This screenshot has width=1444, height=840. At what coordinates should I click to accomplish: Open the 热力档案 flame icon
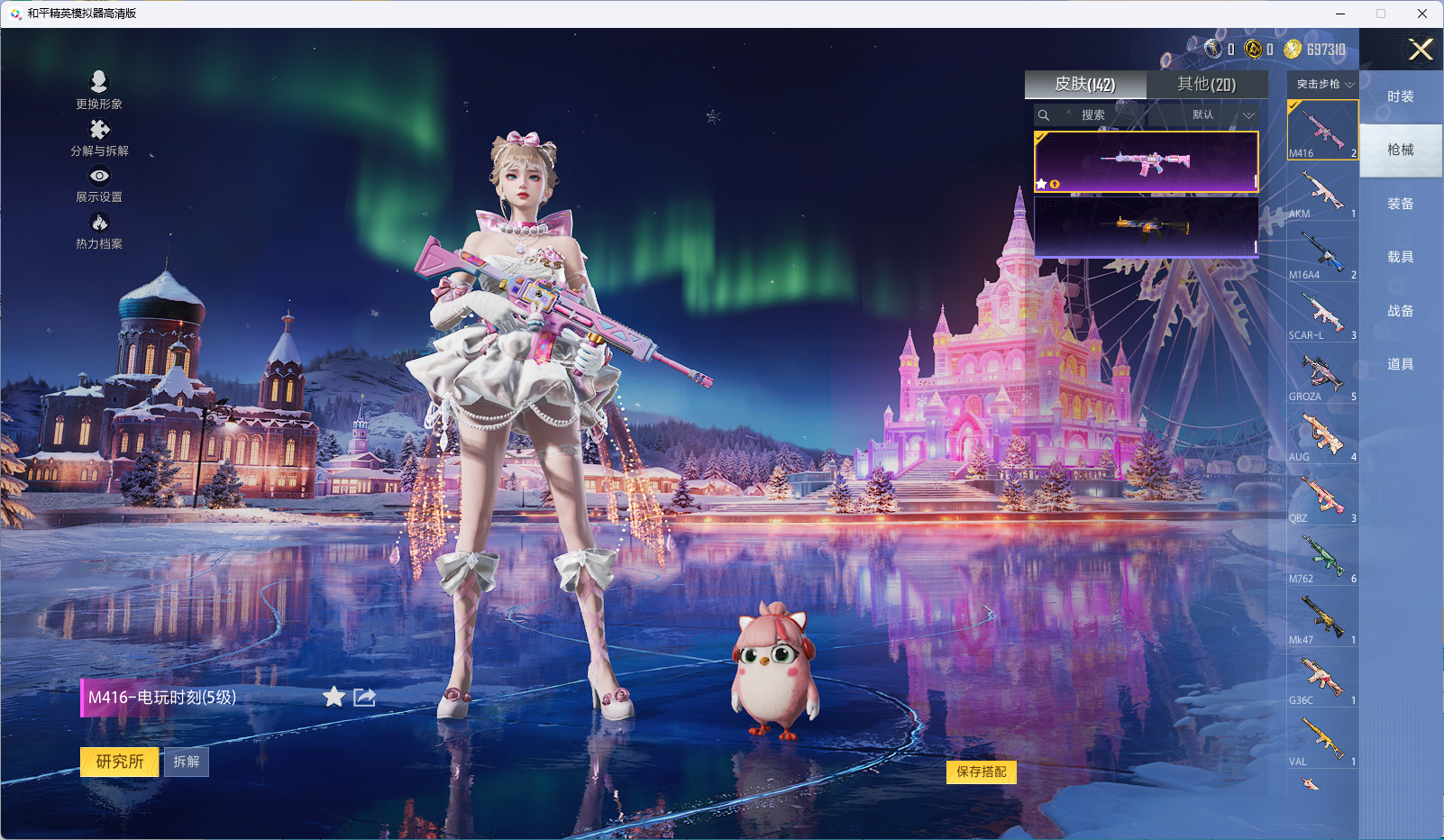pos(99,223)
